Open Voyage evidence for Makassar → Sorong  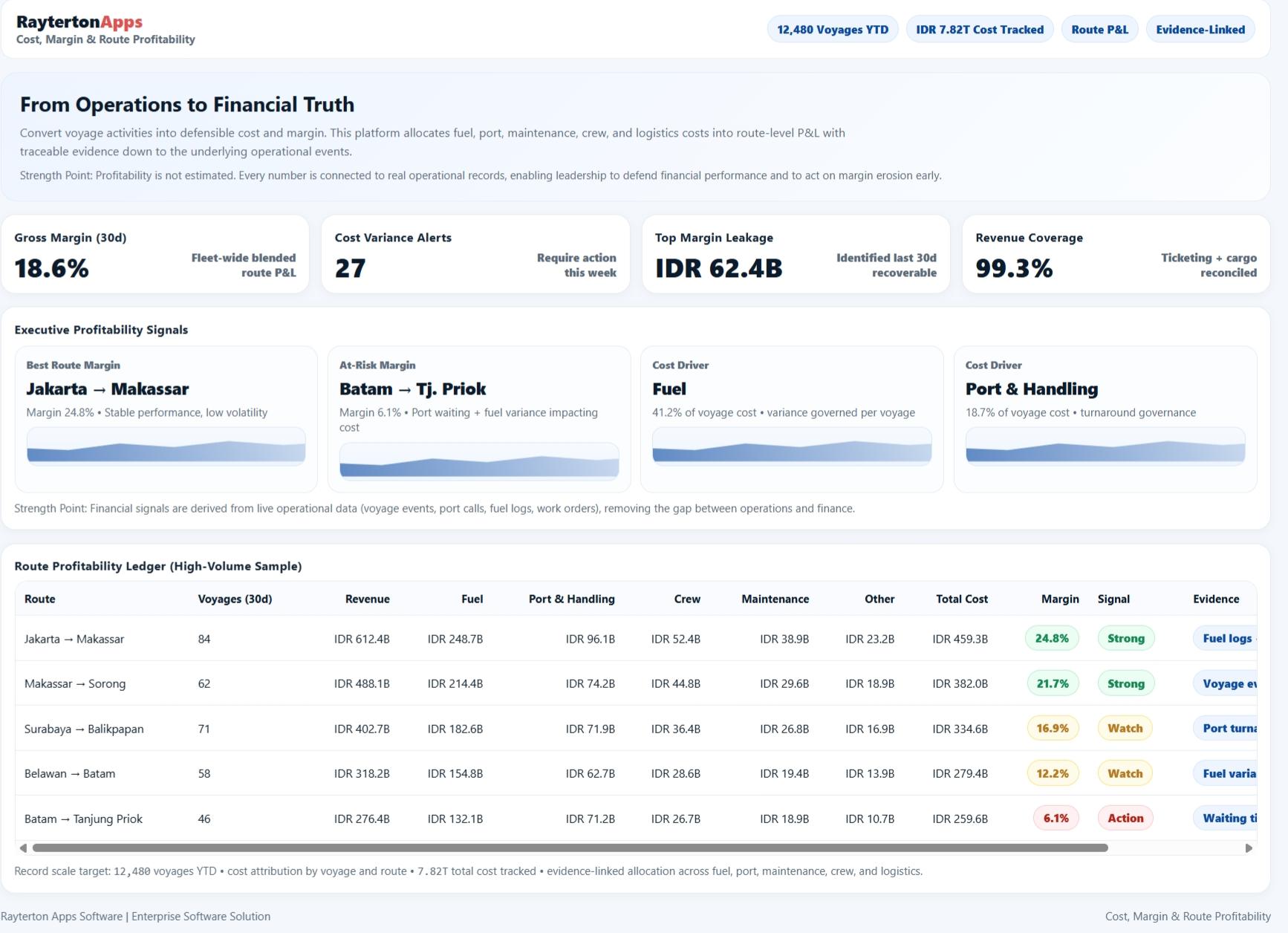[x=1226, y=683]
